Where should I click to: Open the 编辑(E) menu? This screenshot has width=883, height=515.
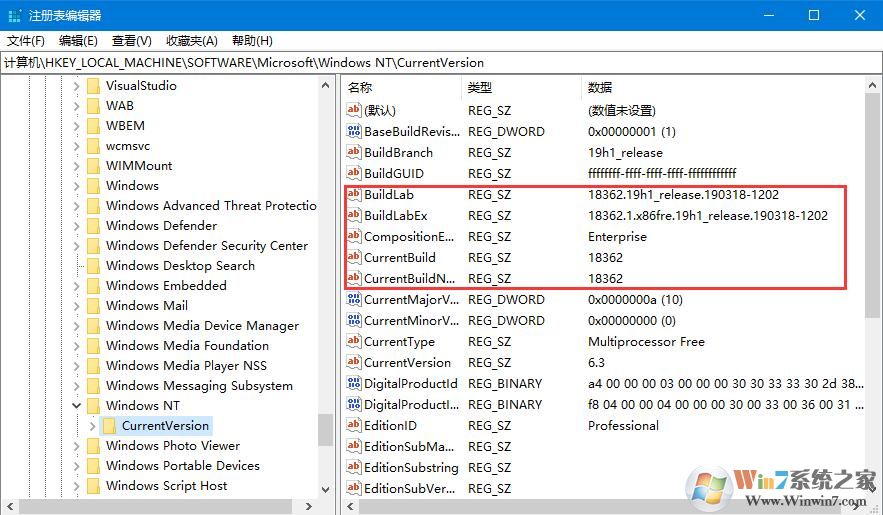[78, 41]
